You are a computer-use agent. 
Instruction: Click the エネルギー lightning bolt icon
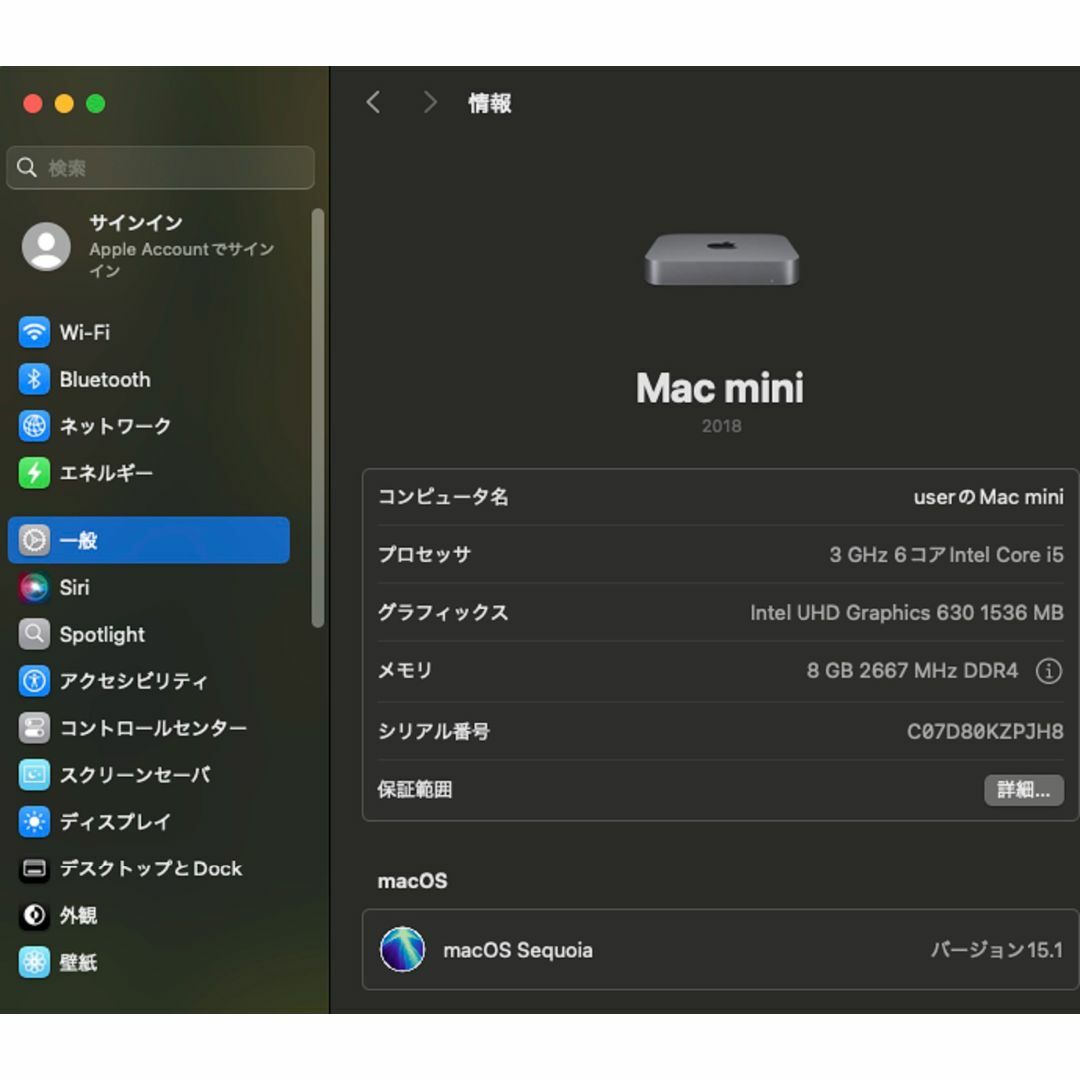point(34,473)
